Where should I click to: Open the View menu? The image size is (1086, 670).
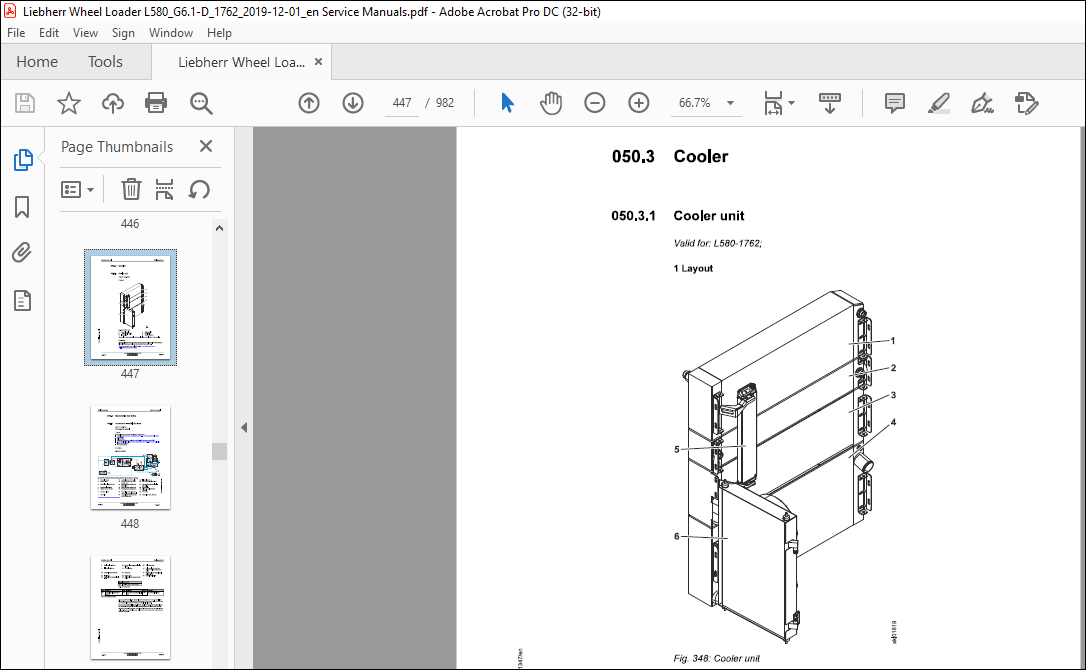click(x=85, y=33)
